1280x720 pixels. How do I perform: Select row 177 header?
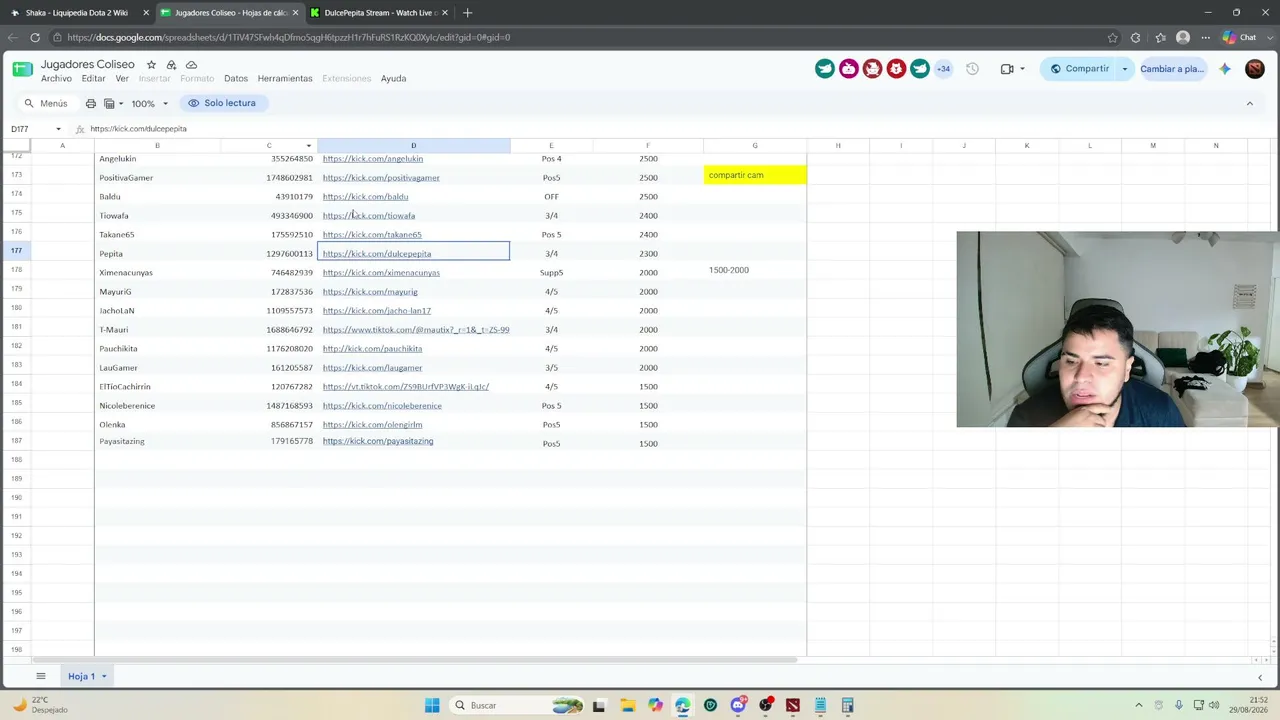click(16, 251)
